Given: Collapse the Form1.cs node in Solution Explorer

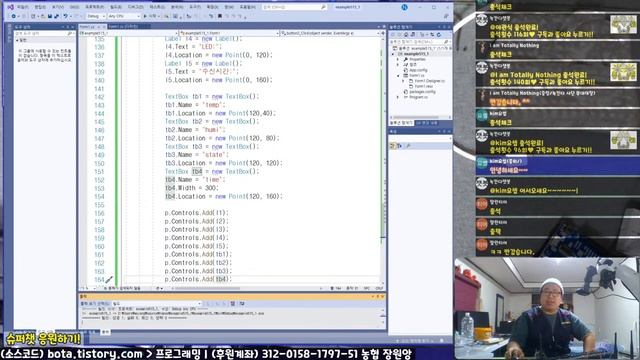Looking at the screenshot, I should point(398,76).
